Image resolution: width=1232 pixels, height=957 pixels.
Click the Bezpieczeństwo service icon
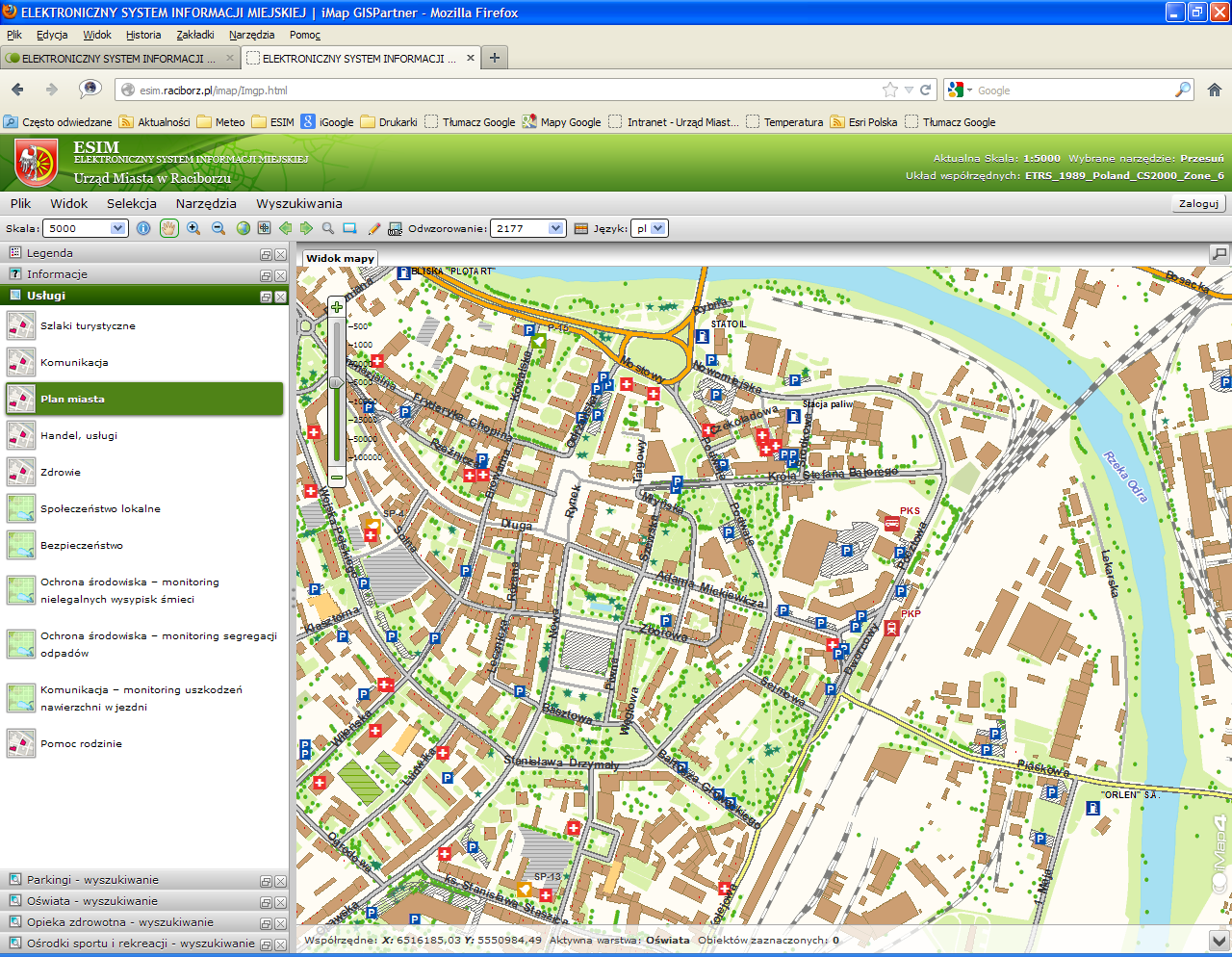(21, 545)
